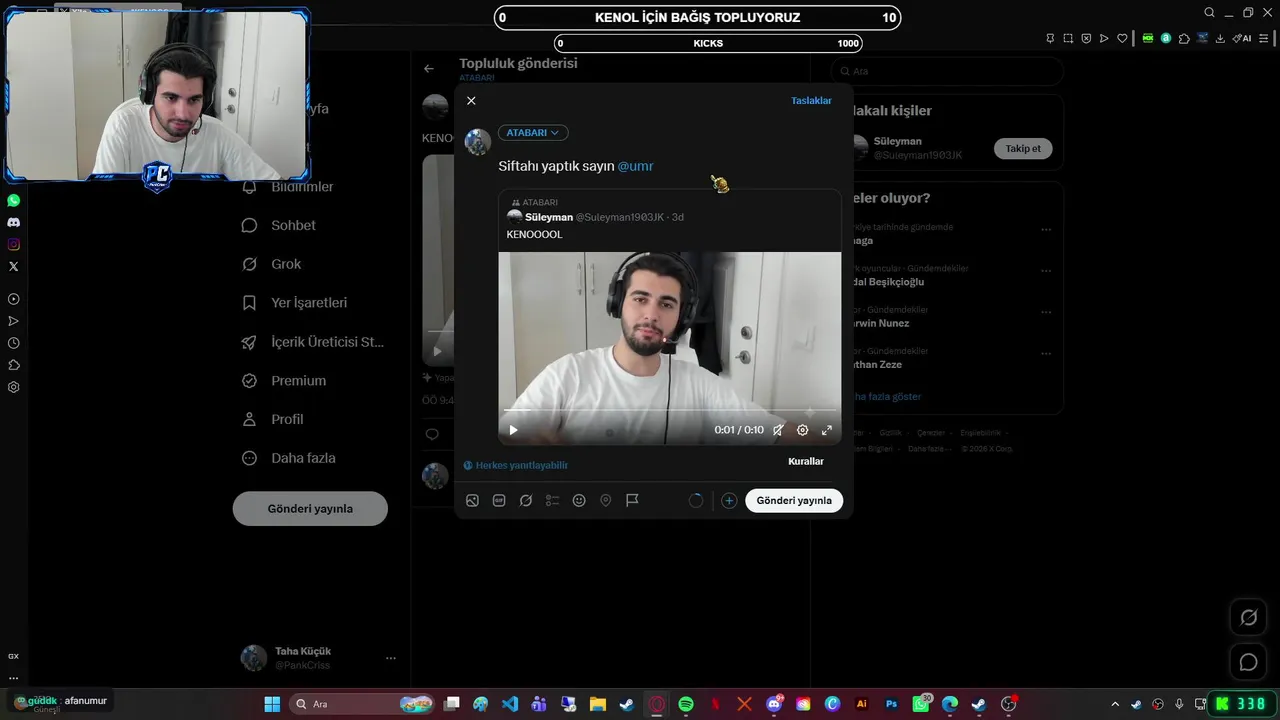Open Bildirimler in the left navigation
The width and height of the screenshot is (1280, 720).
288,187
